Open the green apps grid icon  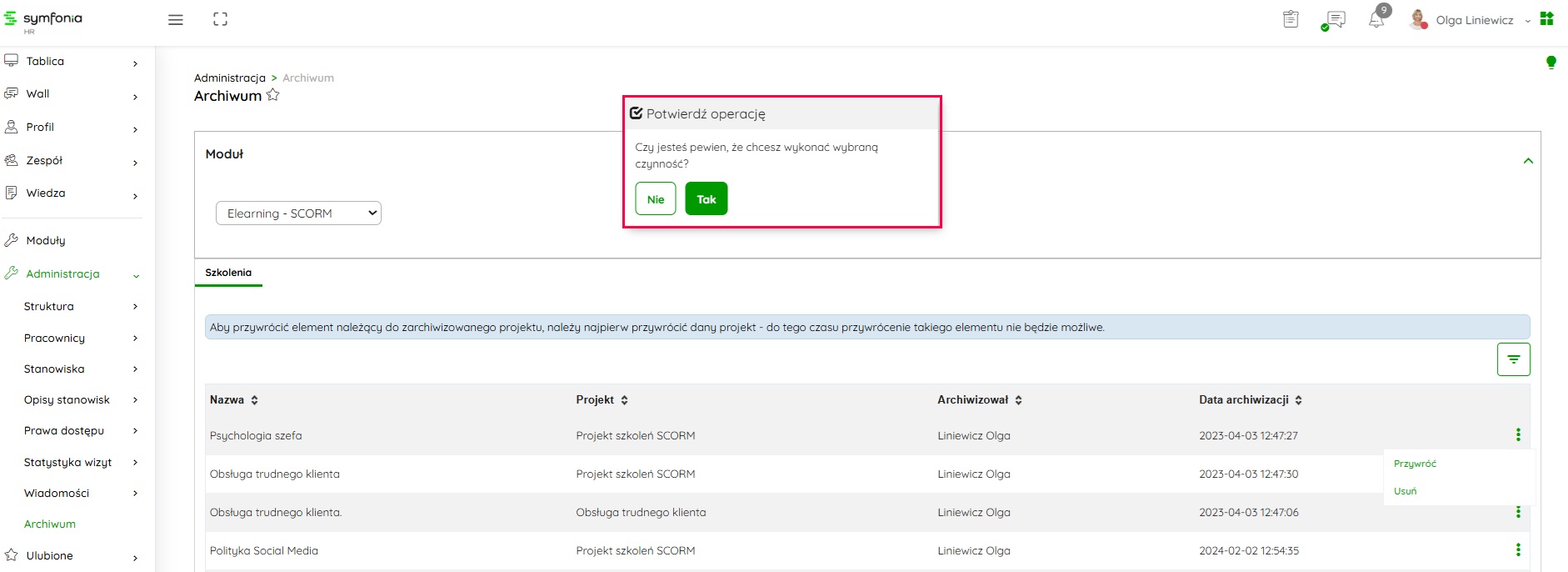(x=1546, y=18)
